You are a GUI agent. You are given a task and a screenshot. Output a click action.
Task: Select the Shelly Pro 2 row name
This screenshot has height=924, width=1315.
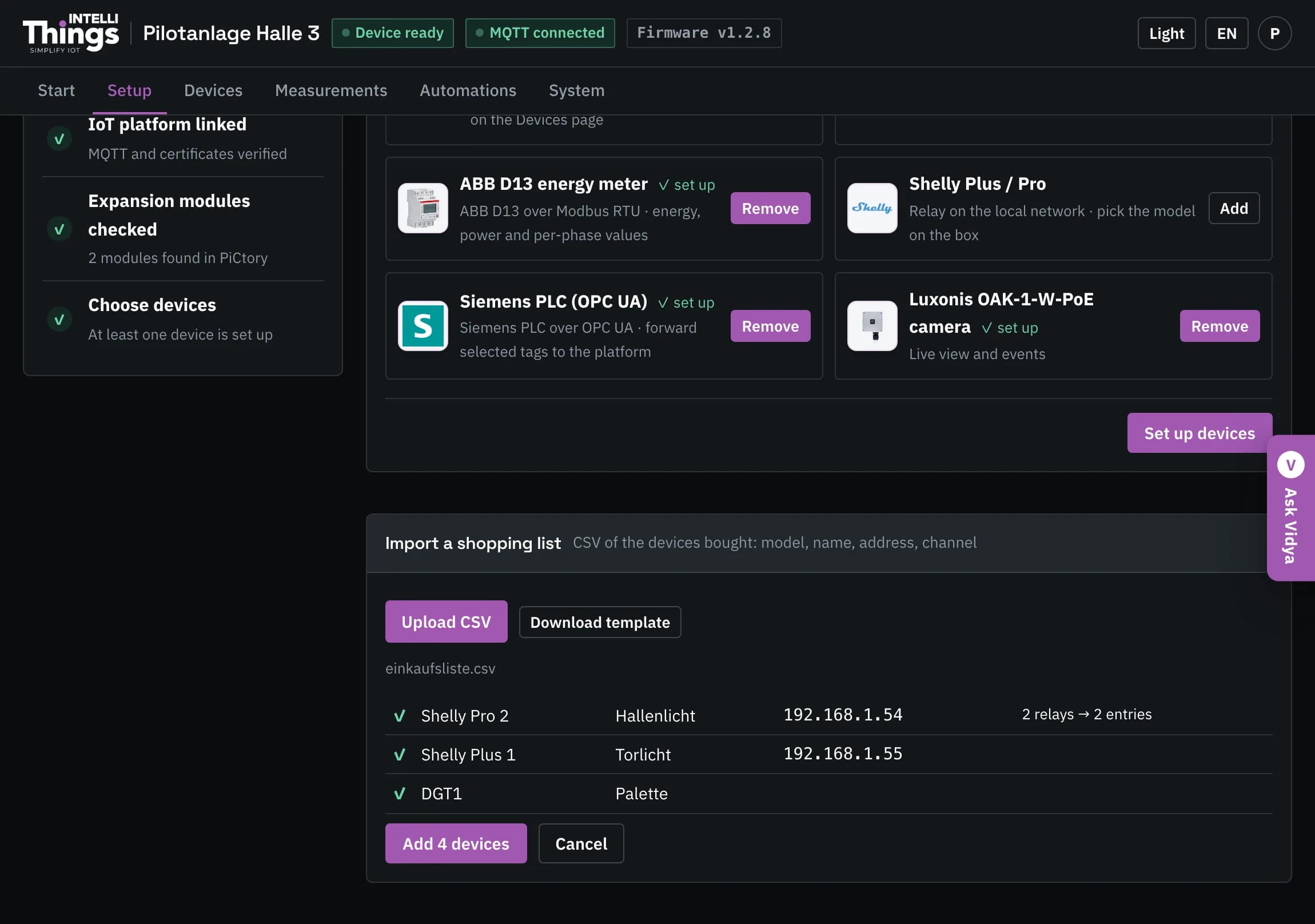tap(464, 715)
